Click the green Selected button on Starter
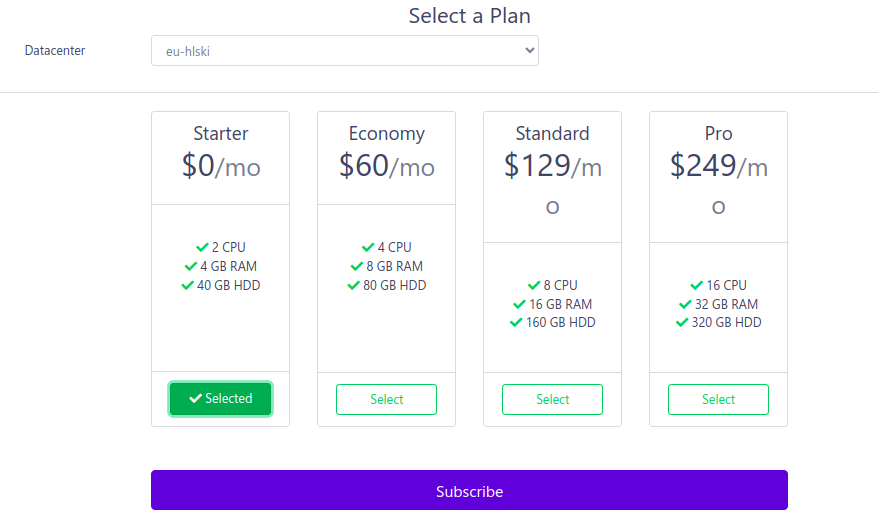The width and height of the screenshot is (878, 519). 220,398
